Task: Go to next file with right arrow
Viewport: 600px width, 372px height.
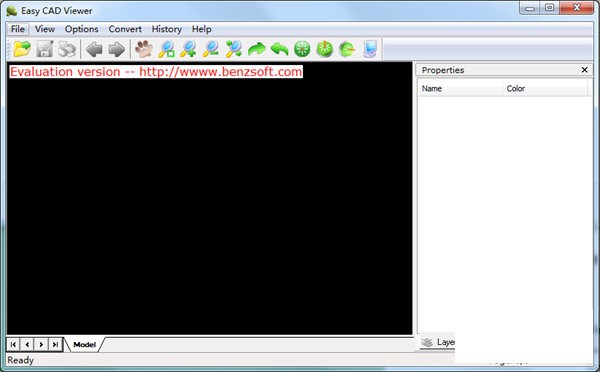Action: pyautogui.click(x=117, y=49)
